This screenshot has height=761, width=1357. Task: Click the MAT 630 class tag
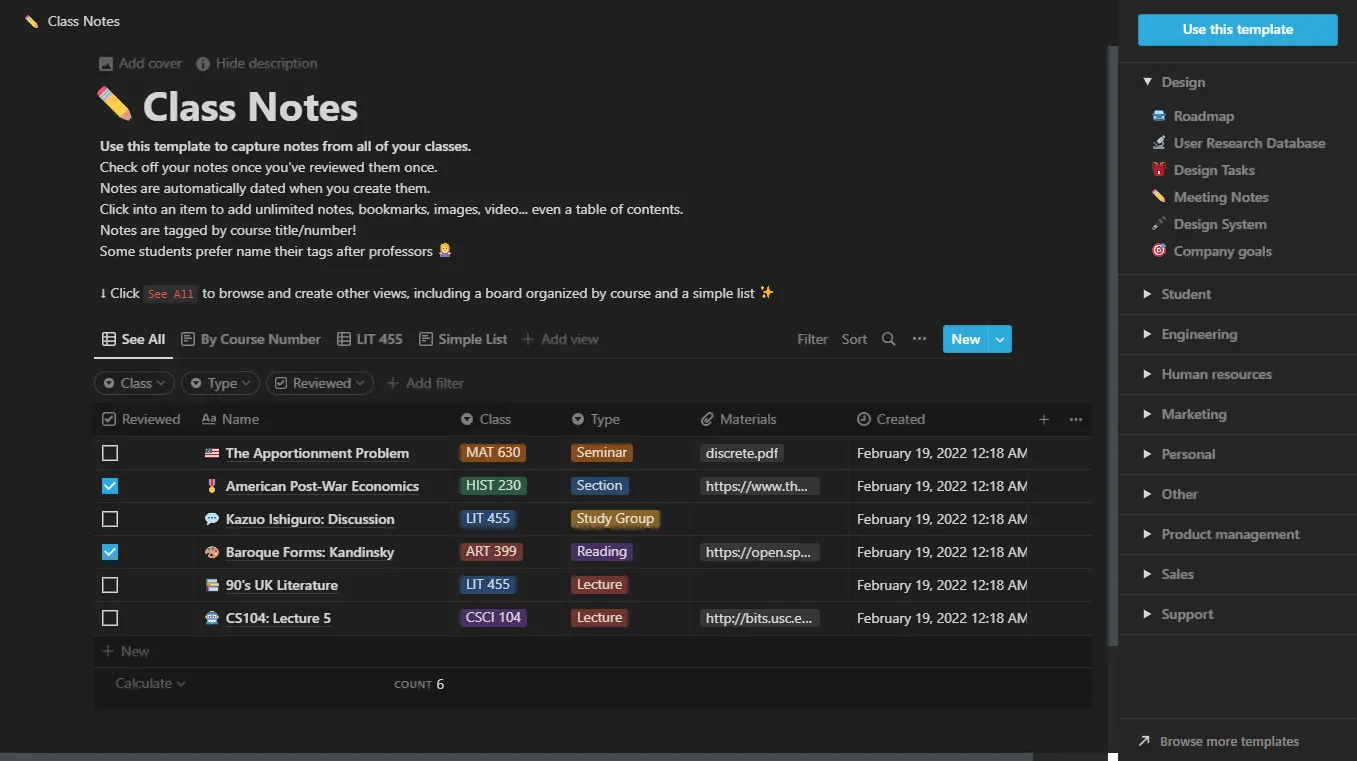pos(493,452)
